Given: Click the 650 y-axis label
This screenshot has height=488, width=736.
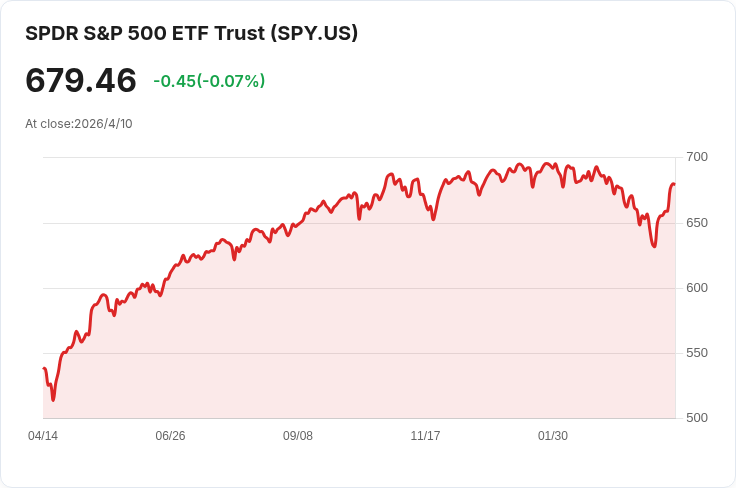Looking at the screenshot, I should click(696, 222).
